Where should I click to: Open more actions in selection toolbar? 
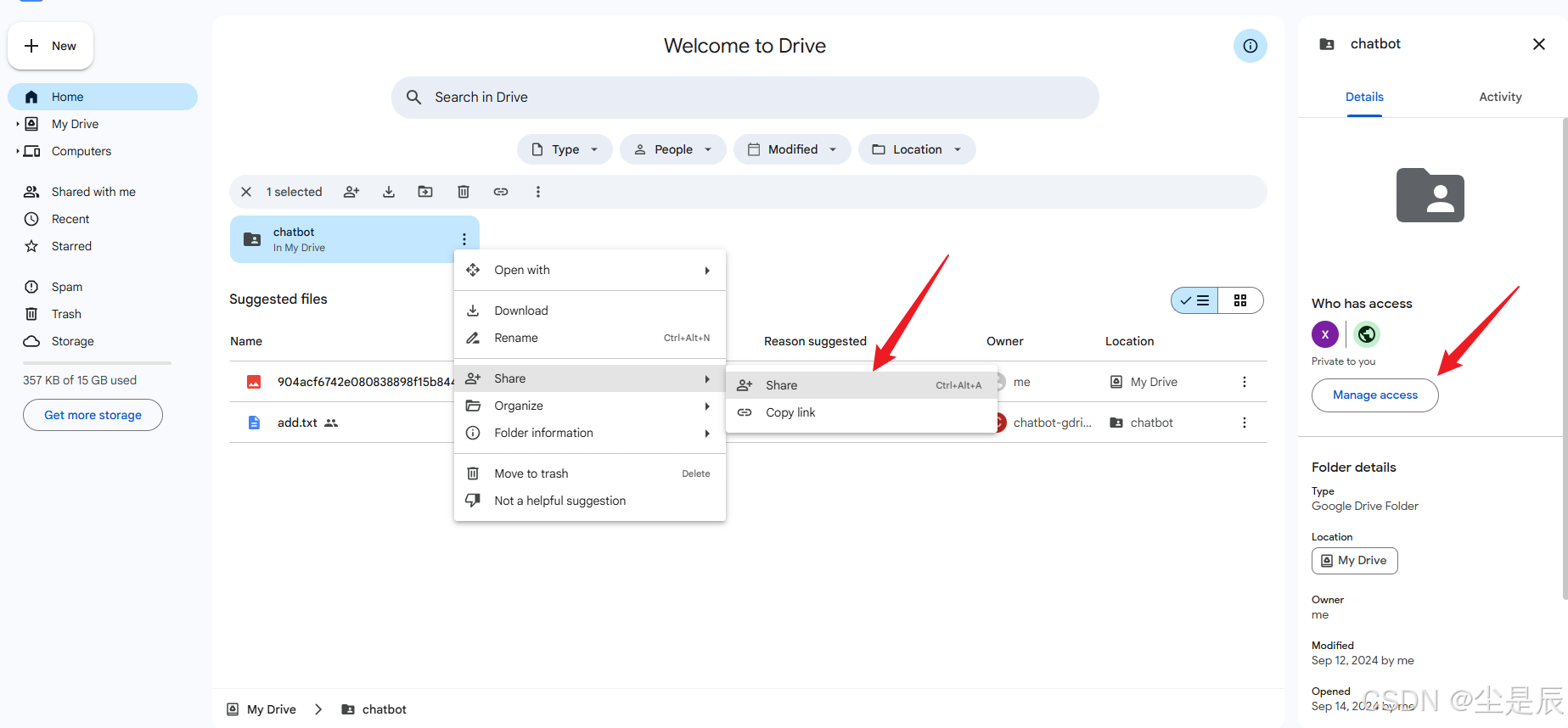tap(538, 192)
